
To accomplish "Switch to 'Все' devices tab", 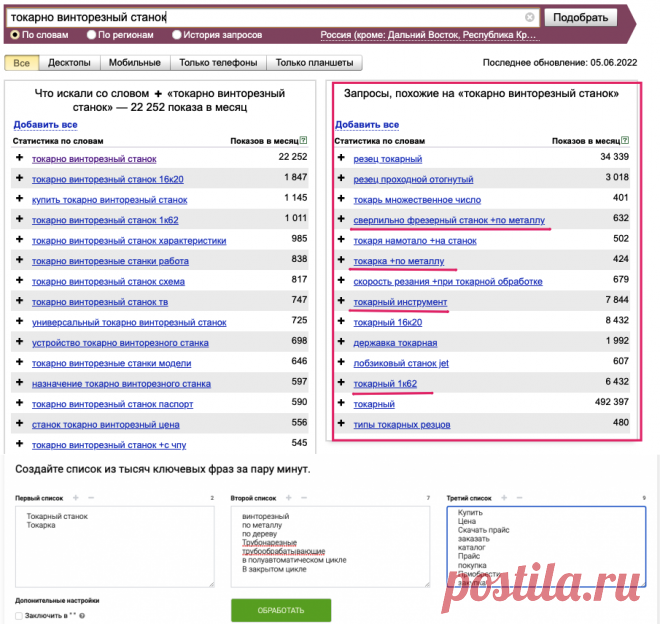I will click(21, 63).
